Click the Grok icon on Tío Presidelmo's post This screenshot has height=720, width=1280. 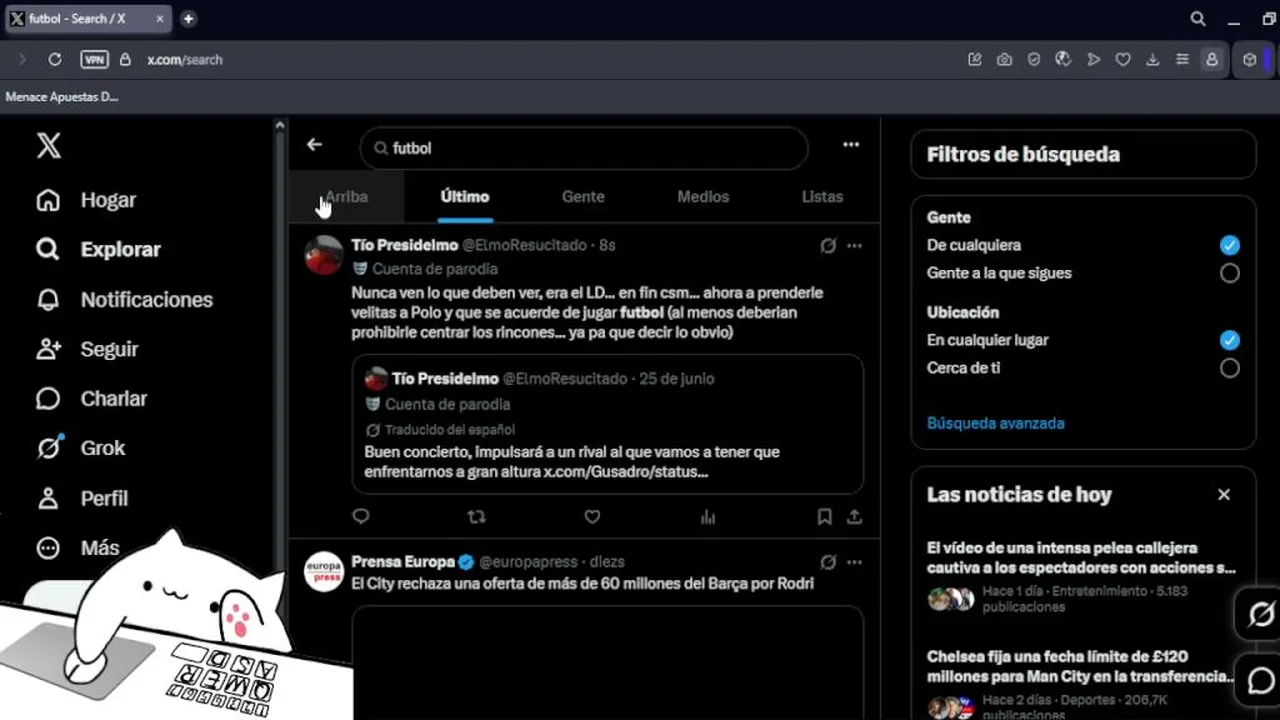828,246
